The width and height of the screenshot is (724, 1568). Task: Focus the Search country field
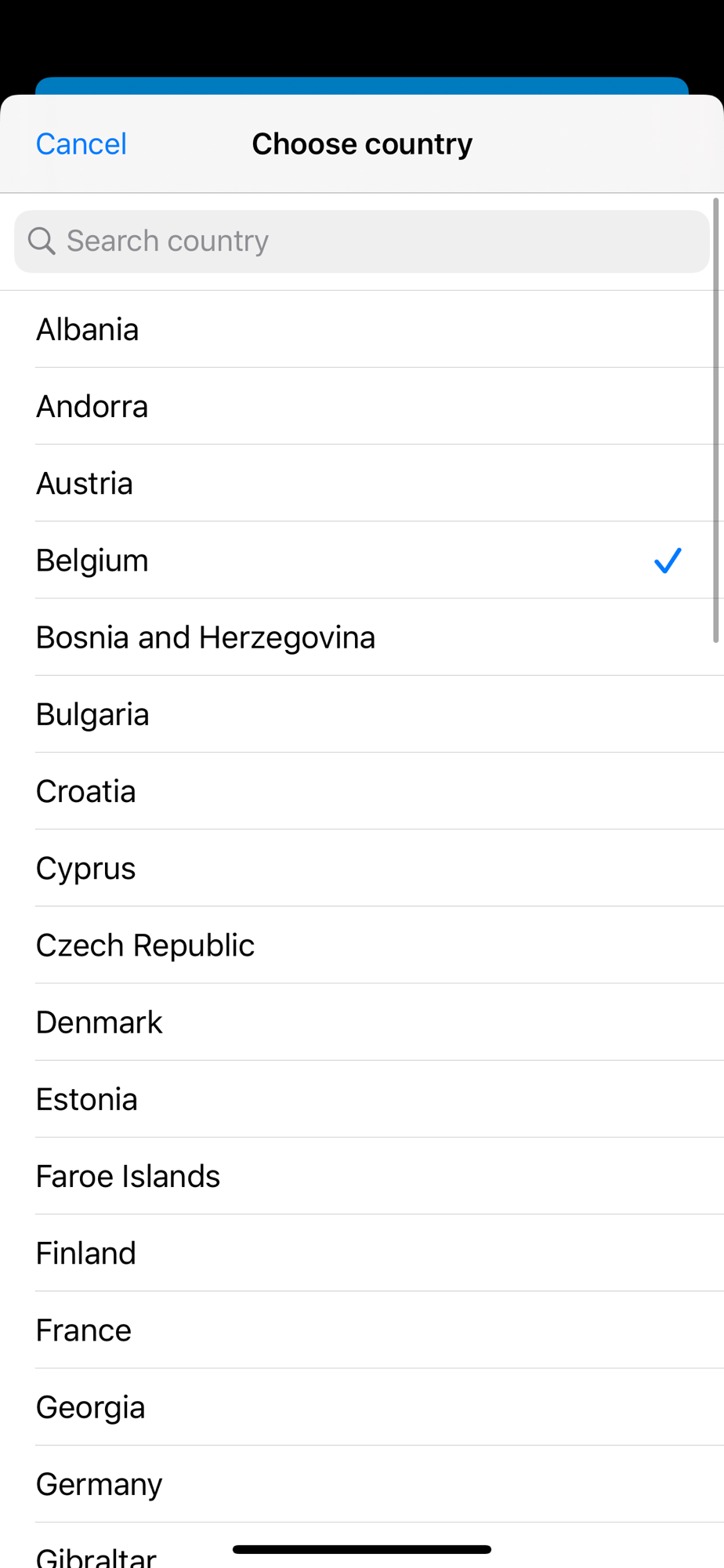376,241
